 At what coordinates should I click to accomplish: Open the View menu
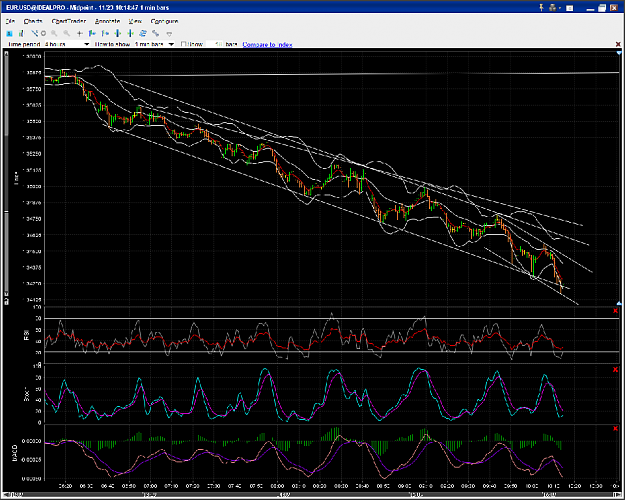coord(135,21)
